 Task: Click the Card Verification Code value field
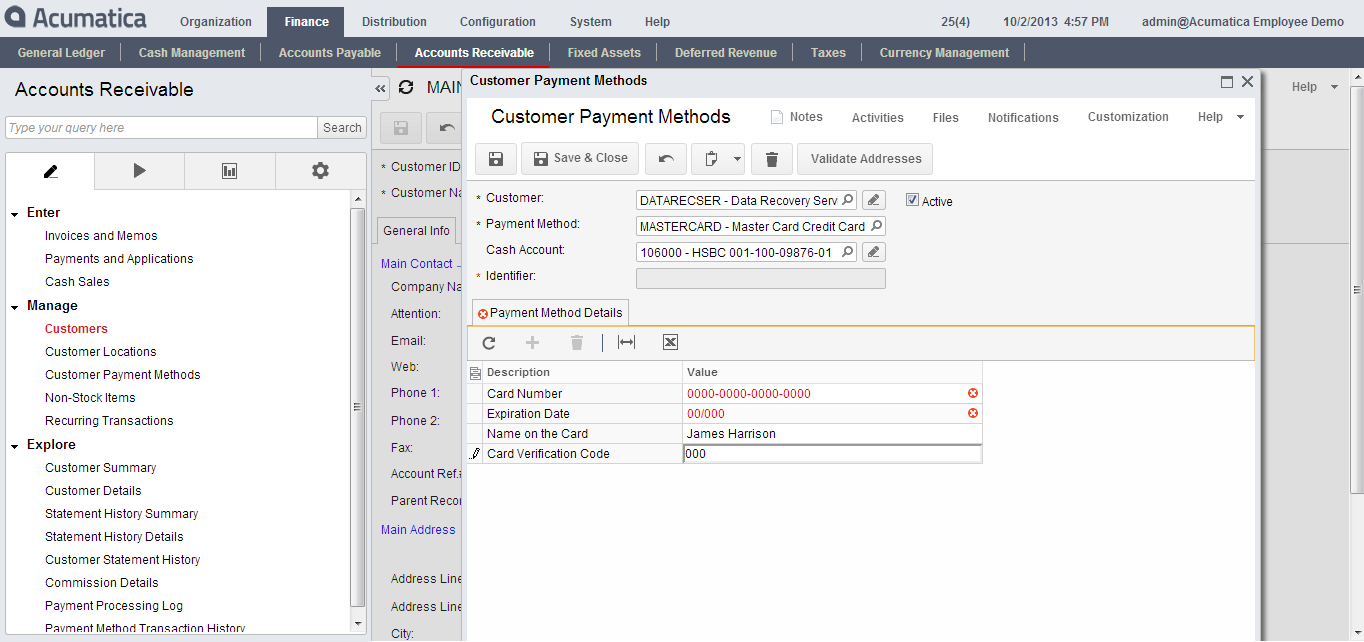click(x=832, y=454)
